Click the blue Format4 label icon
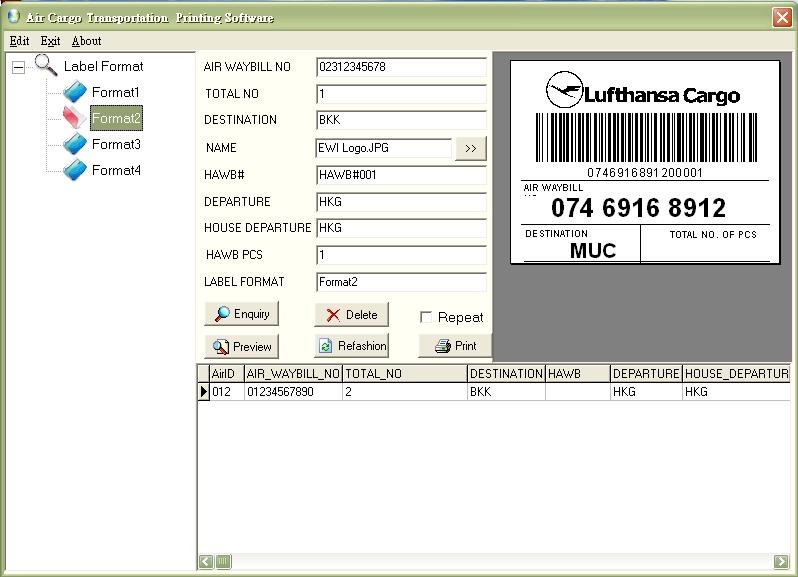The image size is (798, 577). [x=75, y=169]
